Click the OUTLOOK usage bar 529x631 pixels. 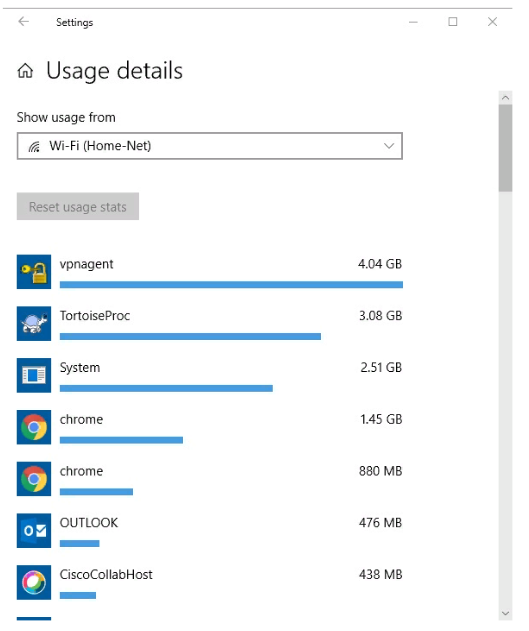click(x=80, y=544)
